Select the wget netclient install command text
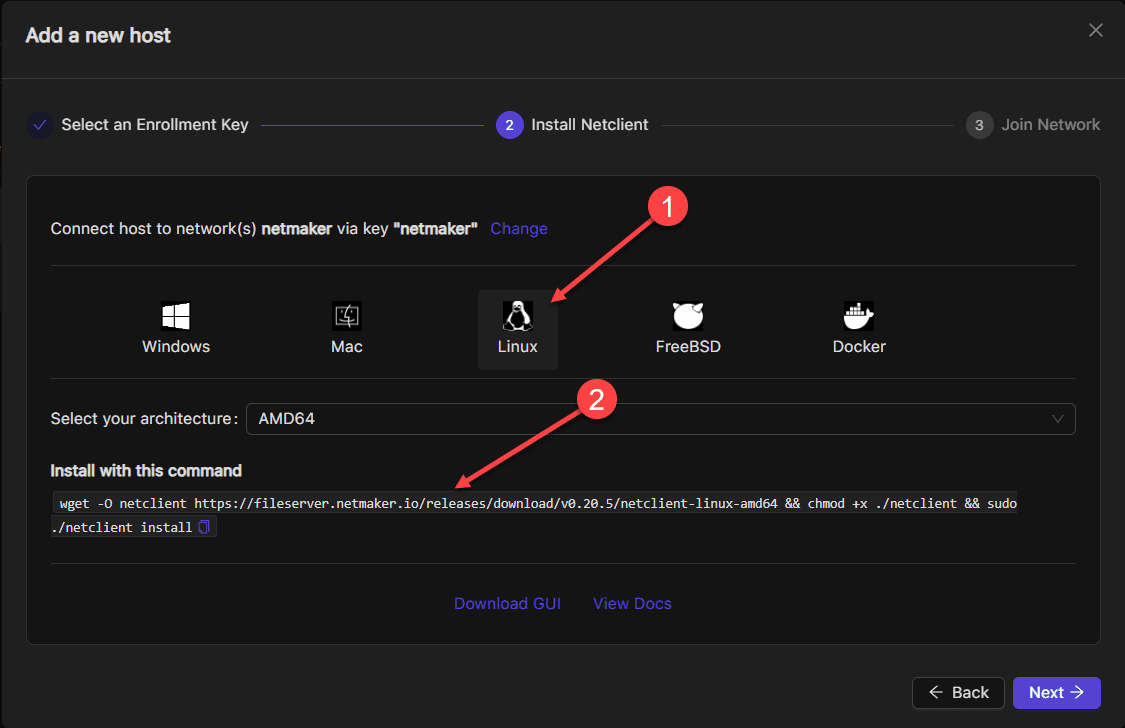 pyautogui.click(x=534, y=515)
